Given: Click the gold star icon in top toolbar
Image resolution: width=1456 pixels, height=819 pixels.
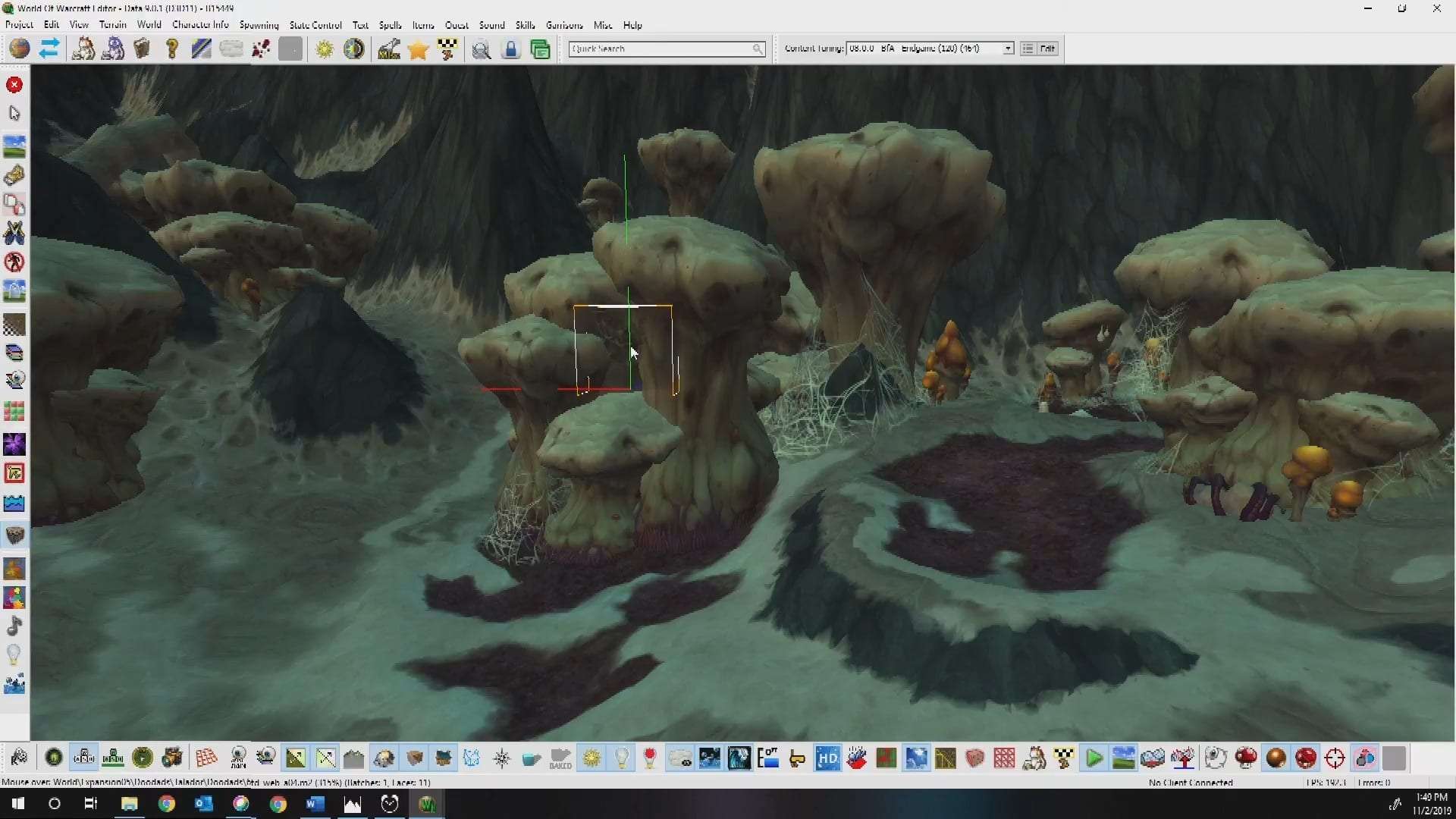Looking at the screenshot, I should [418, 50].
